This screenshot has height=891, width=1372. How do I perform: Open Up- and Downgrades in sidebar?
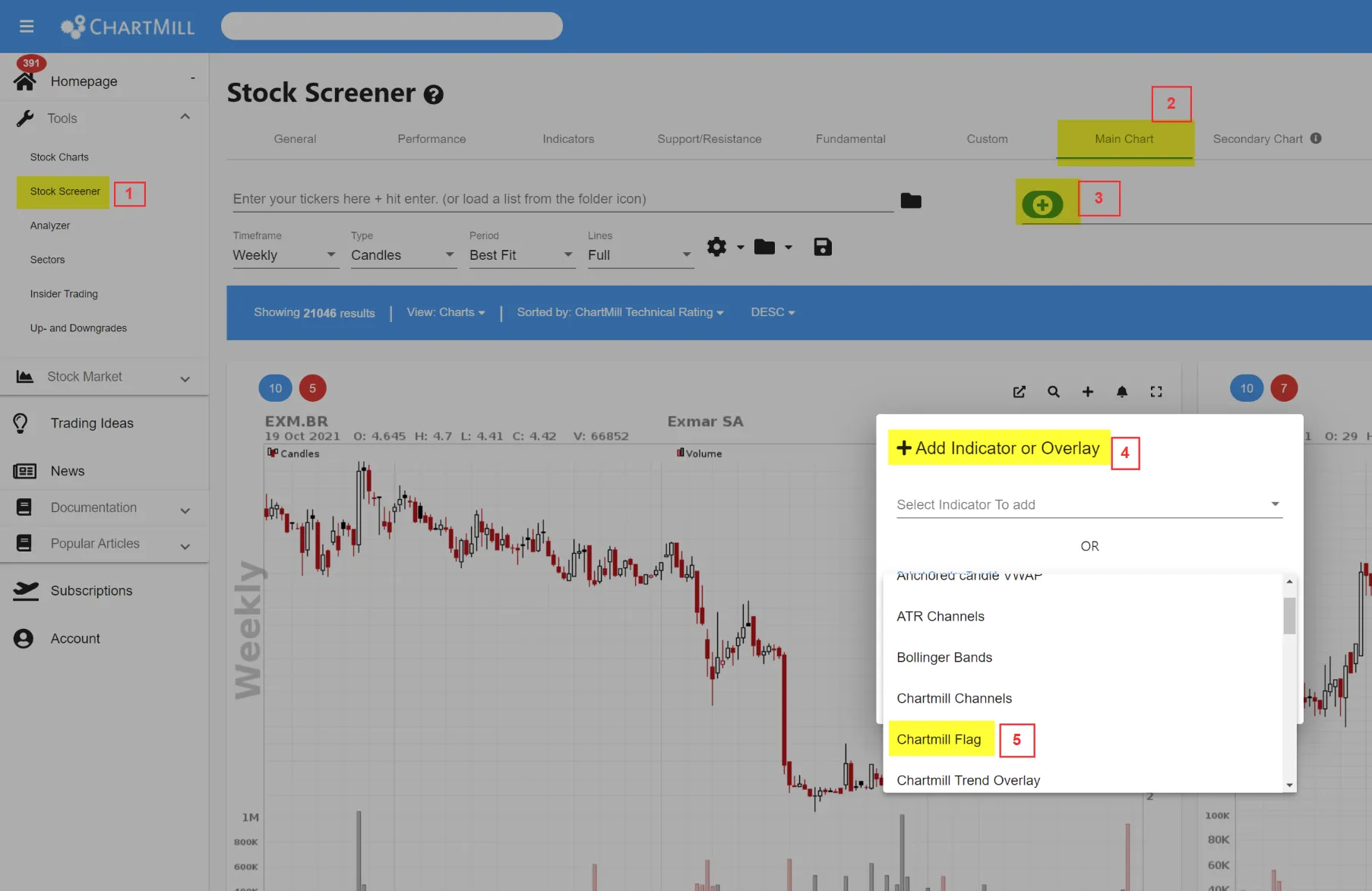pyautogui.click(x=78, y=328)
